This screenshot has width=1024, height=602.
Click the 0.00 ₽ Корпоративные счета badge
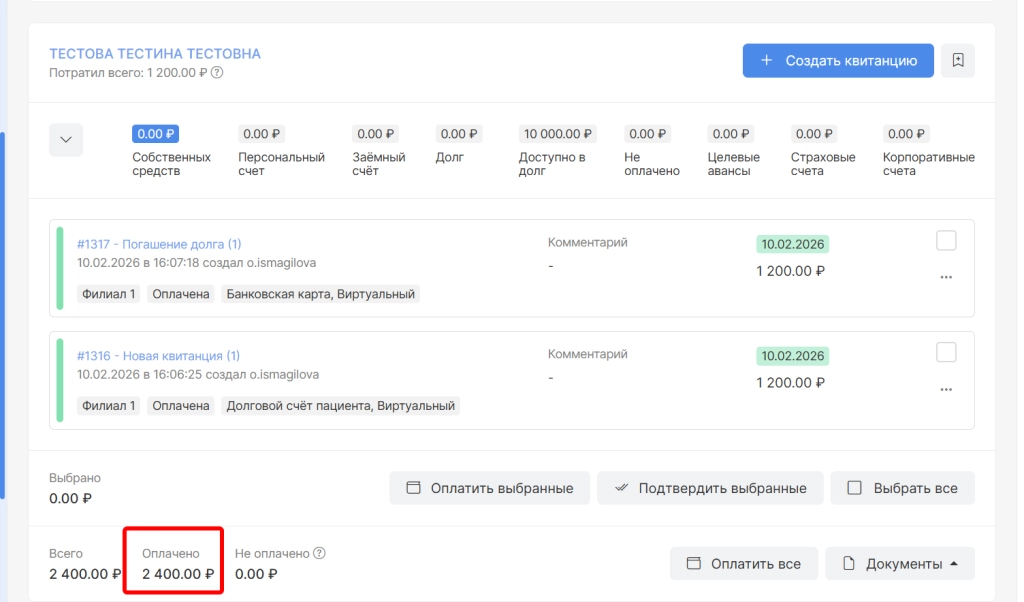907,134
